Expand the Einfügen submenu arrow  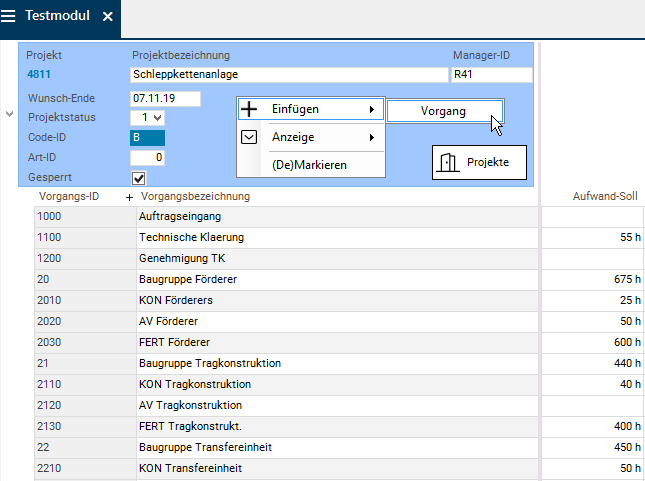371,109
